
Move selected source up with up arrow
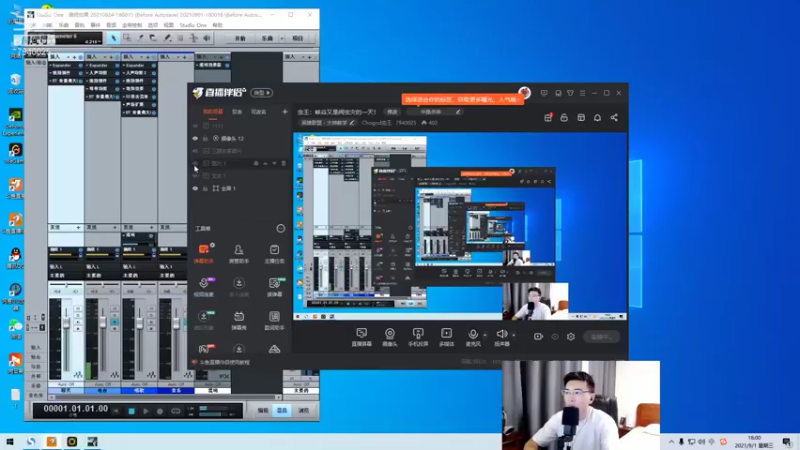tap(265, 163)
